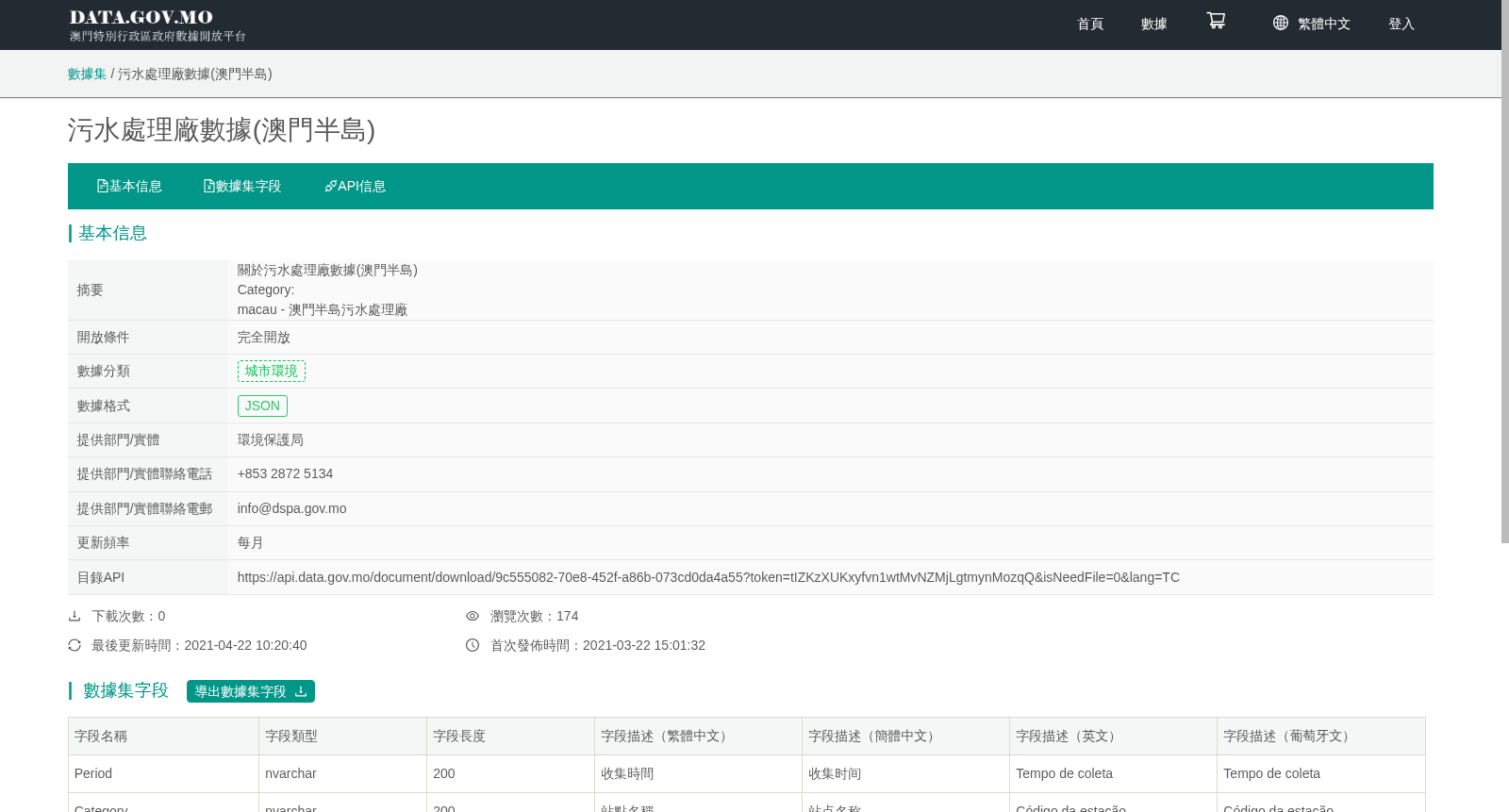Click the DATA.GOV.MO site logo
Viewport: 1509px width, 812px height.
pos(158,25)
